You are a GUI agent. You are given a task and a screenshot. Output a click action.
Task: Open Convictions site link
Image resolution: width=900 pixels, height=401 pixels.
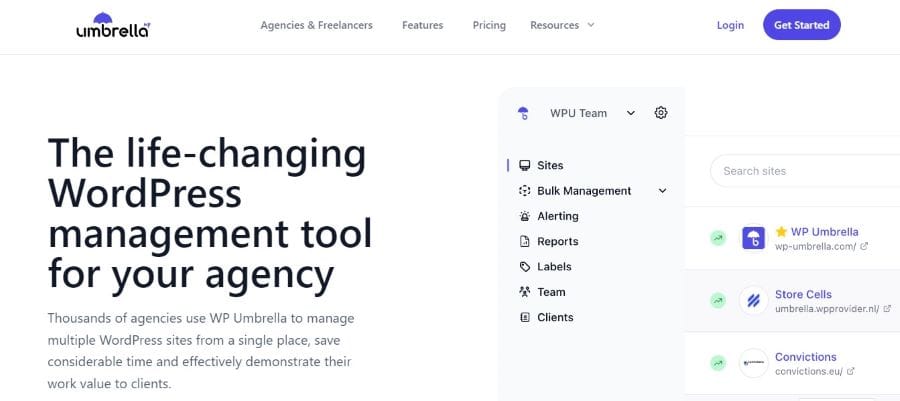pos(805,357)
